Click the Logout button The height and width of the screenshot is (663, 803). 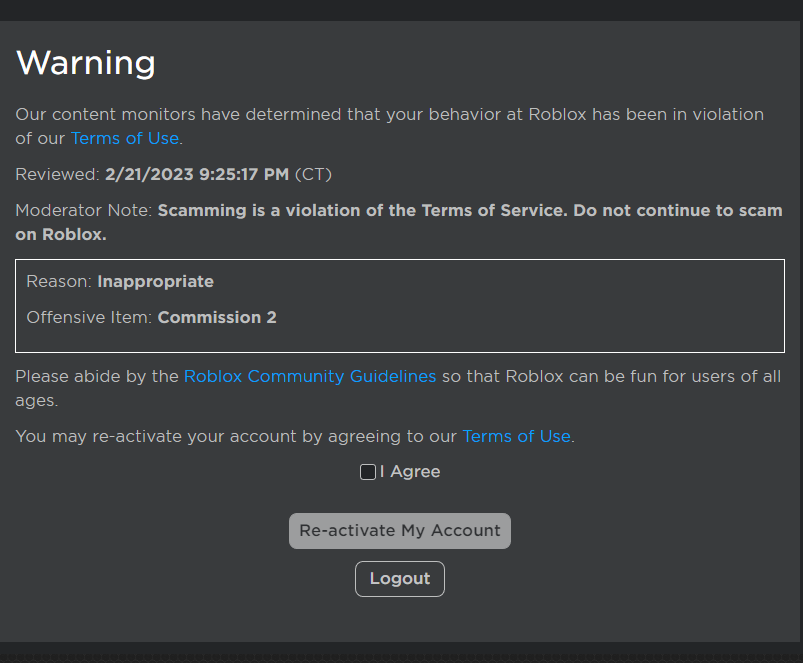(399, 579)
